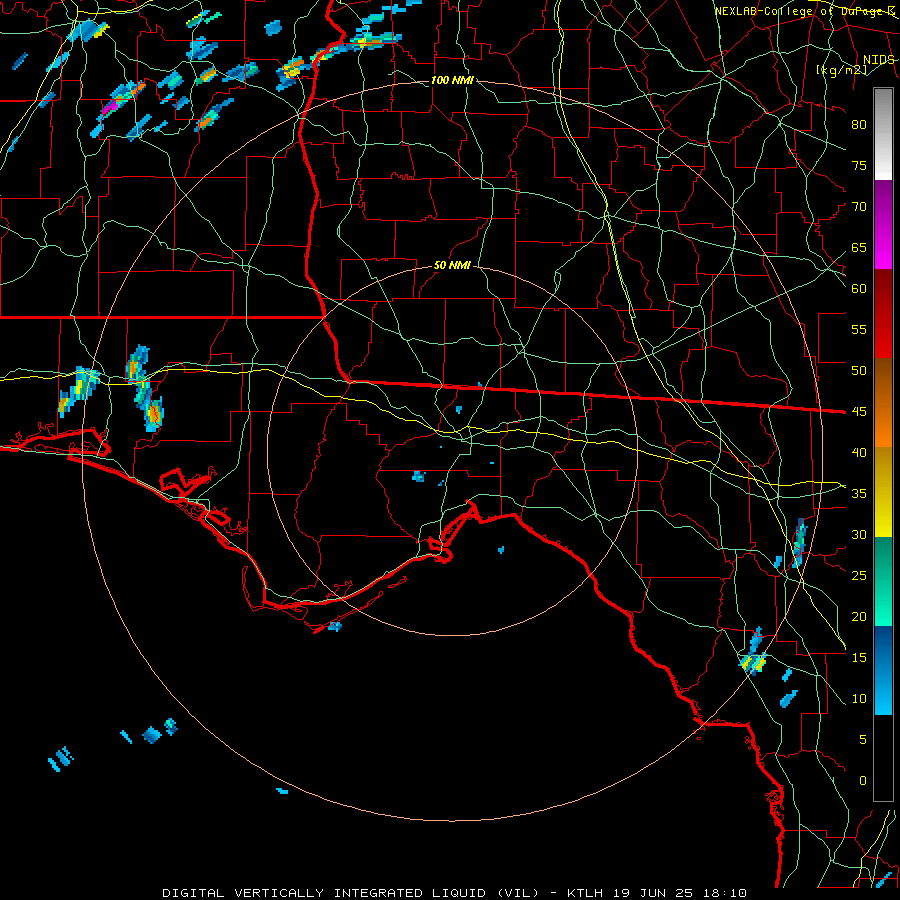Image resolution: width=900 pixels, height=900 pixels.
Task: Select the blue segment of the color scale
Action: coord(883,670)
